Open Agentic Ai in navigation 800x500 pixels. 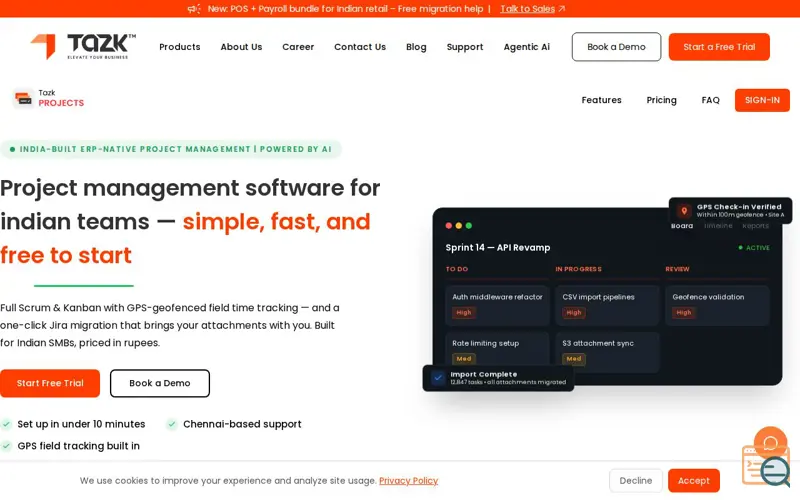pos(527,47)
